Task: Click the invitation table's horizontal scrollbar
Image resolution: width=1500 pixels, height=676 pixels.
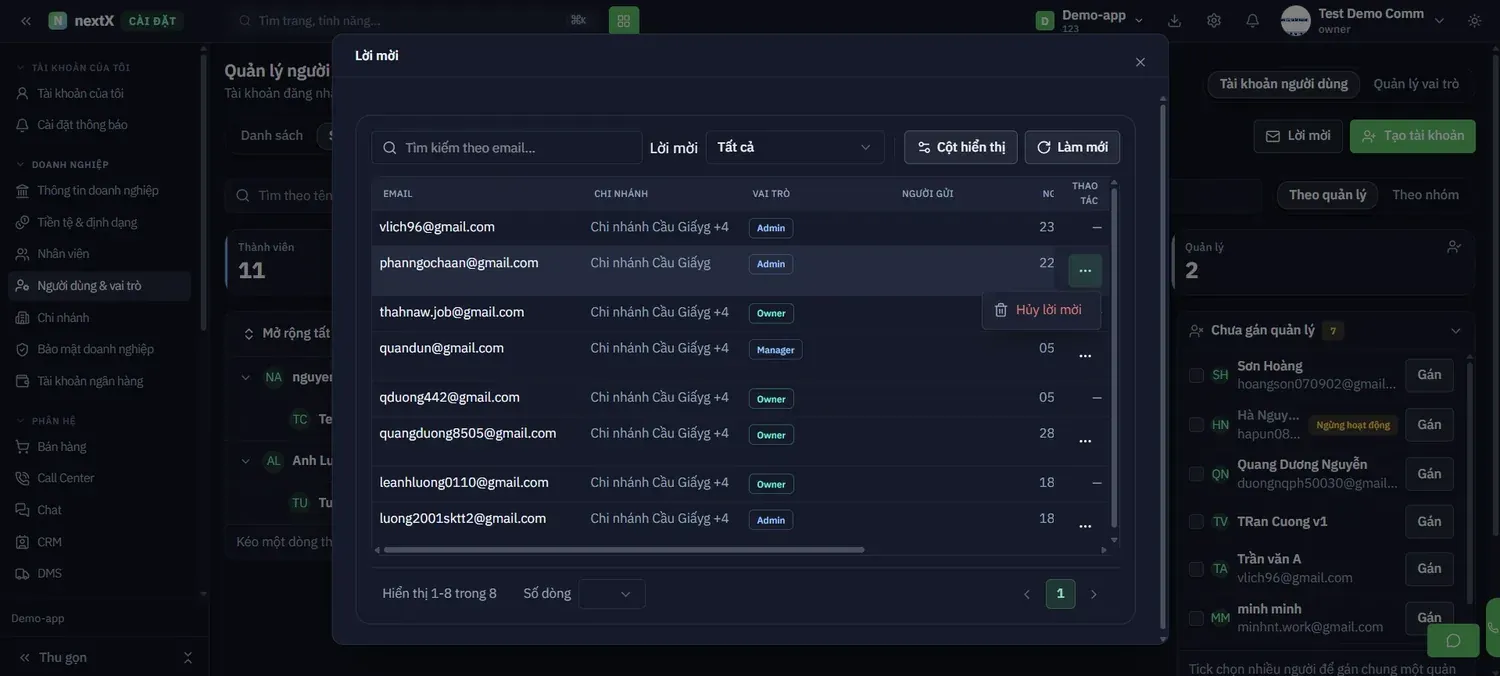Action: (x=624, y=550)
